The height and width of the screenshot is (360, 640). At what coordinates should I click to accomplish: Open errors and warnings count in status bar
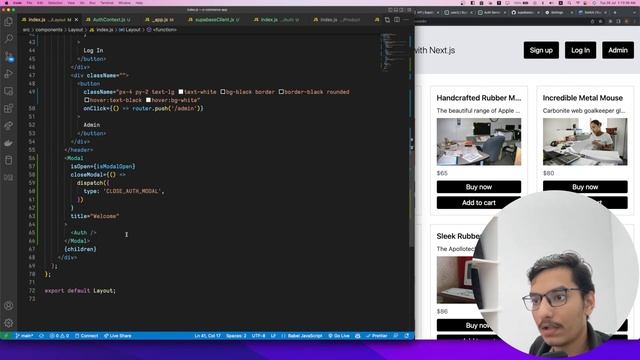tap(59, 336)
